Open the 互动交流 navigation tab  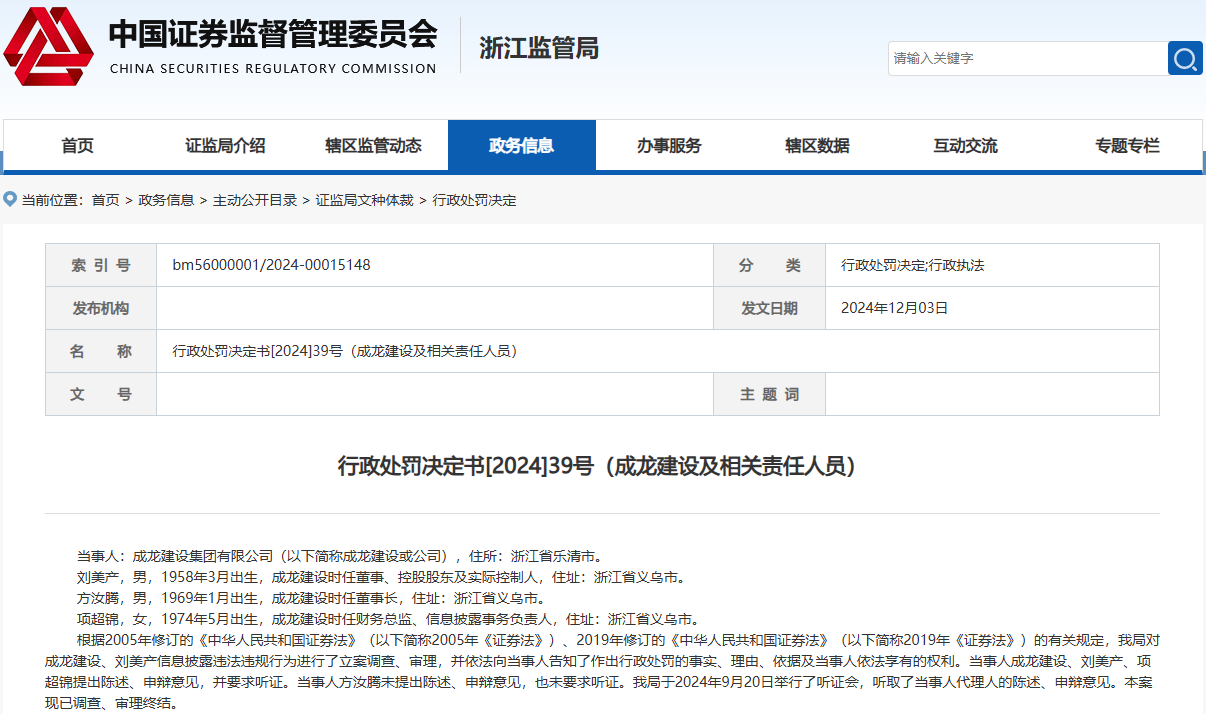tap(965, 146)
